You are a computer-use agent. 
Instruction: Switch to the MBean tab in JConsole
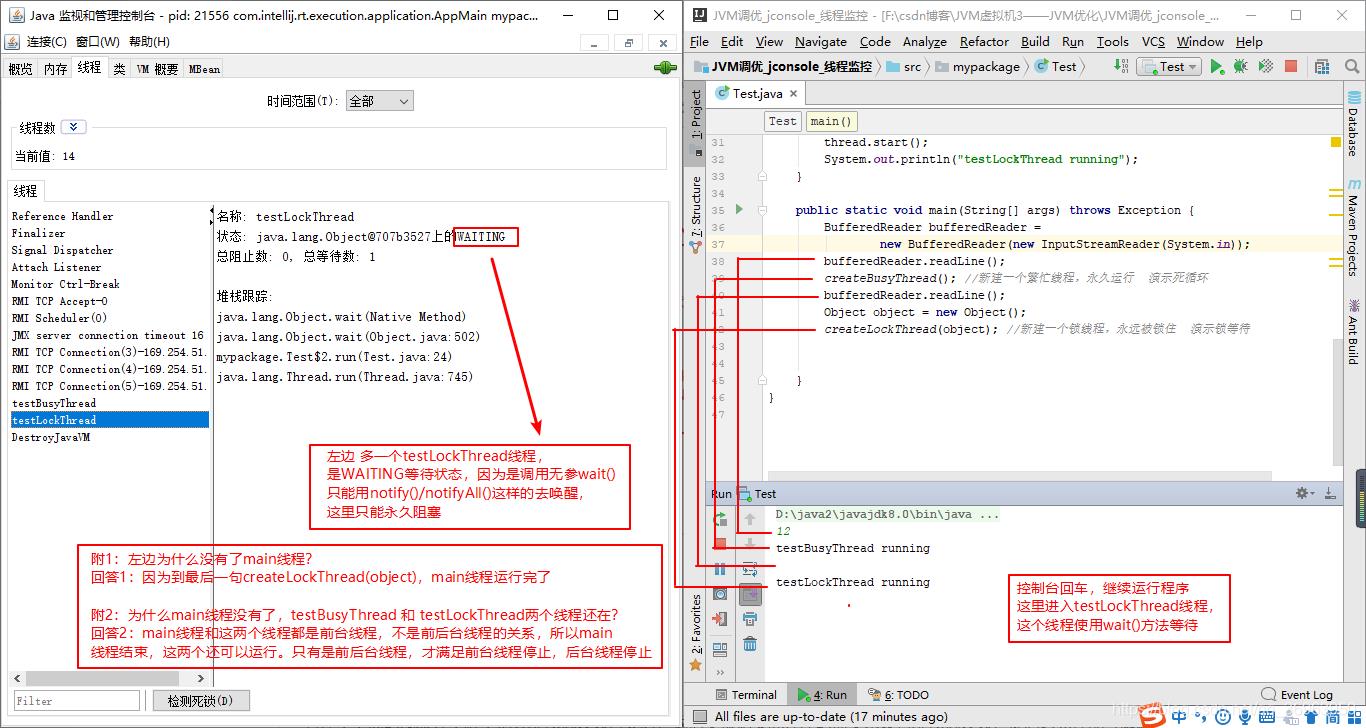point(204,69)
